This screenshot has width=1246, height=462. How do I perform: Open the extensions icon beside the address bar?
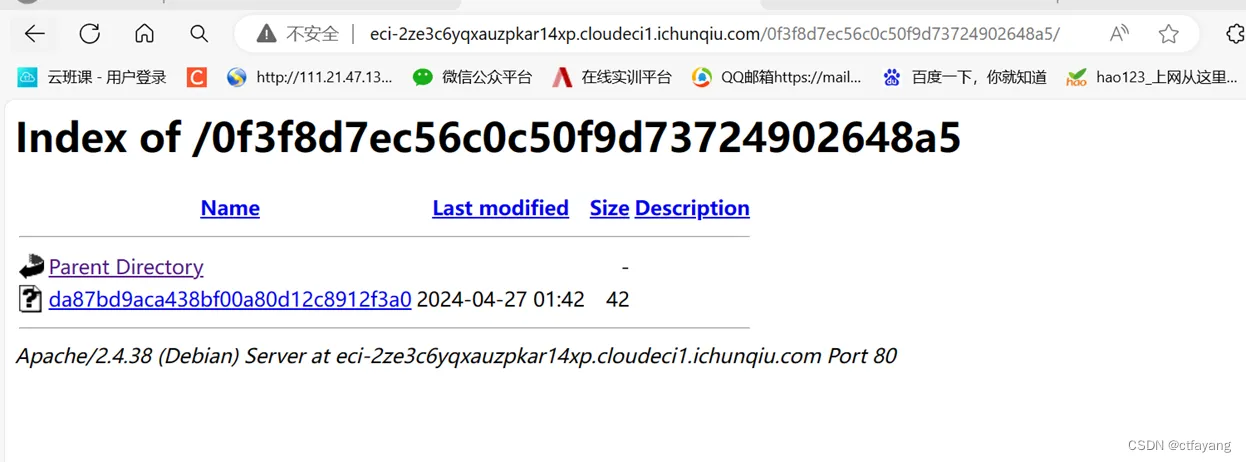point(1236,34)
